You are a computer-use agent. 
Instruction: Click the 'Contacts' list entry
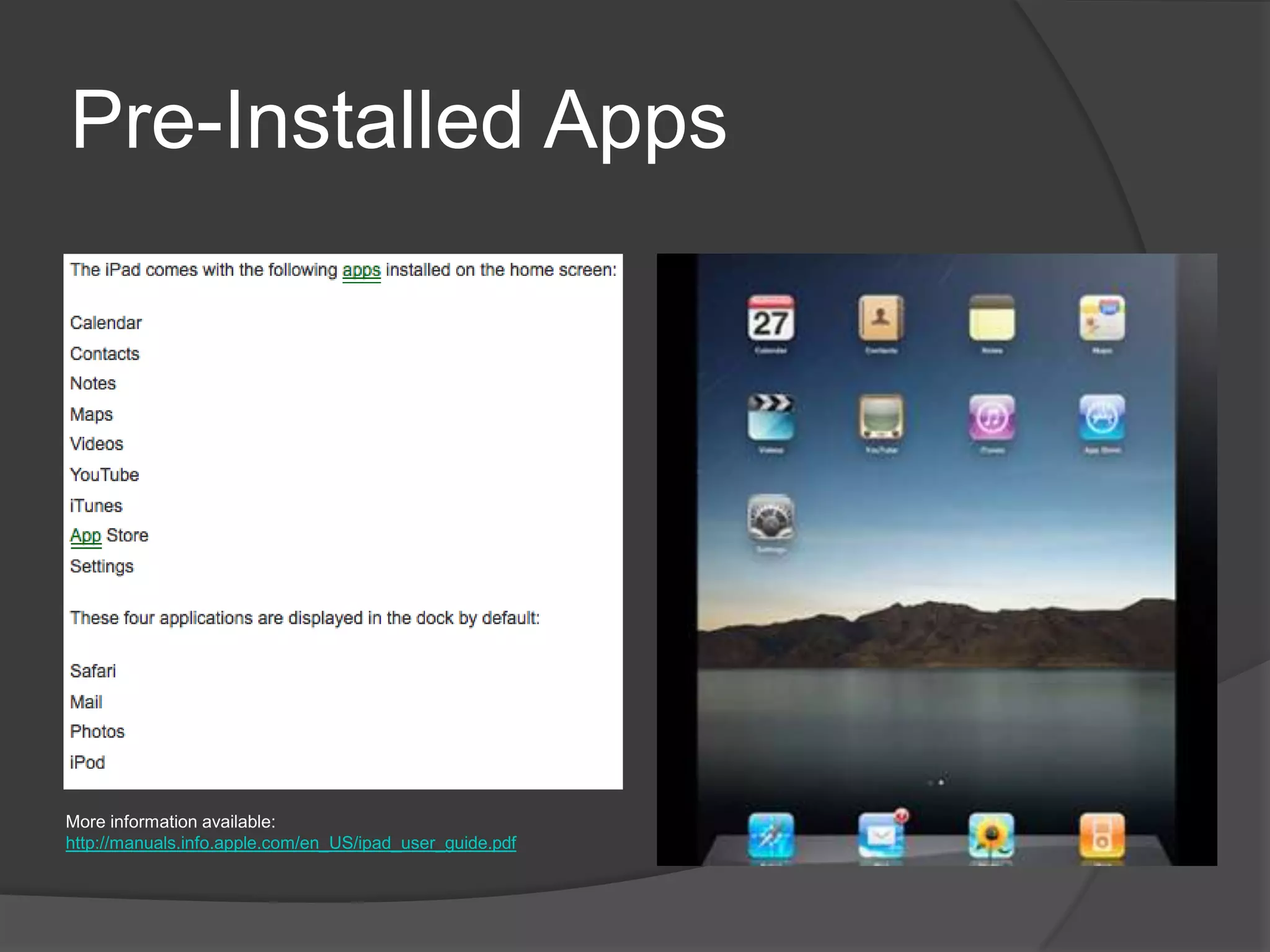pyautogui.click(x=105, y=354)
